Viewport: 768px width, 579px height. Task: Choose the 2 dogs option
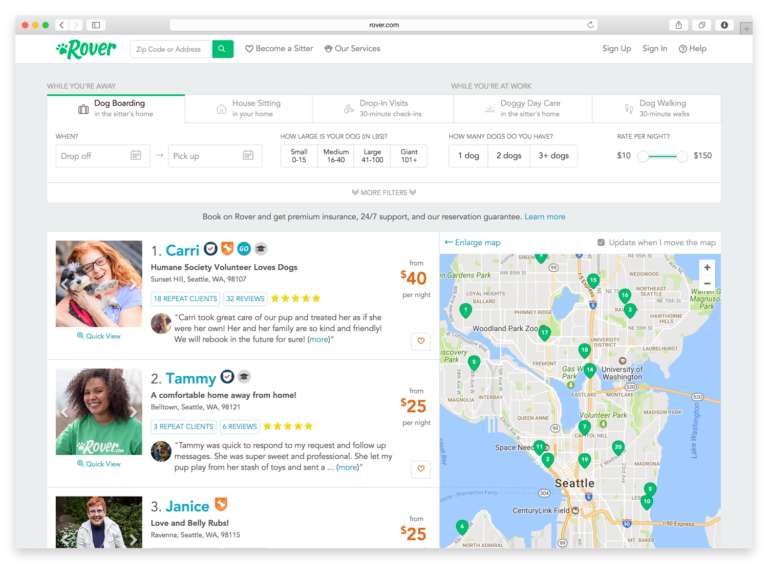click(510, 156)
